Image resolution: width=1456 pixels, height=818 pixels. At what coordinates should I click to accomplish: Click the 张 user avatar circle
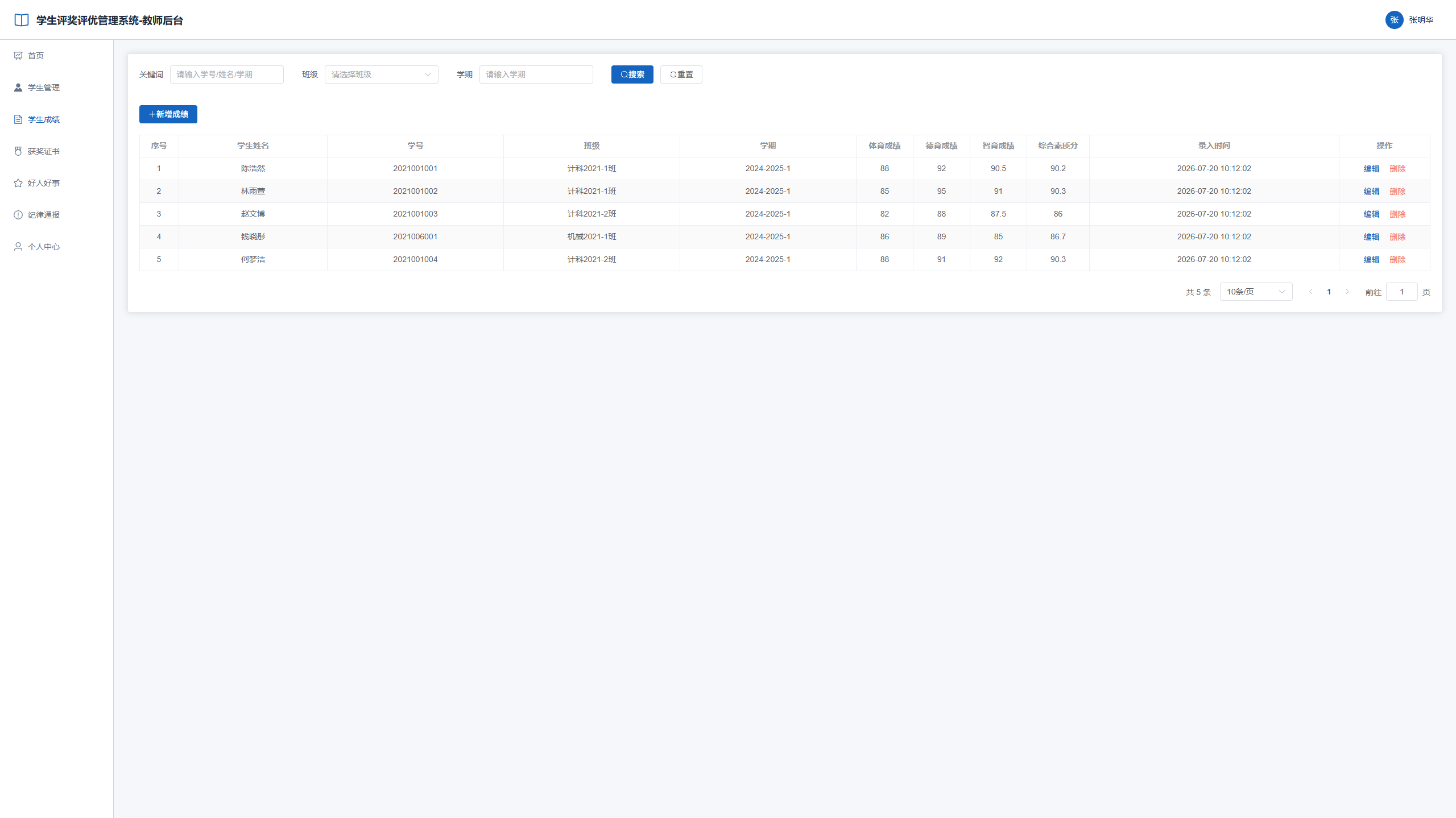pos(1394,20)
